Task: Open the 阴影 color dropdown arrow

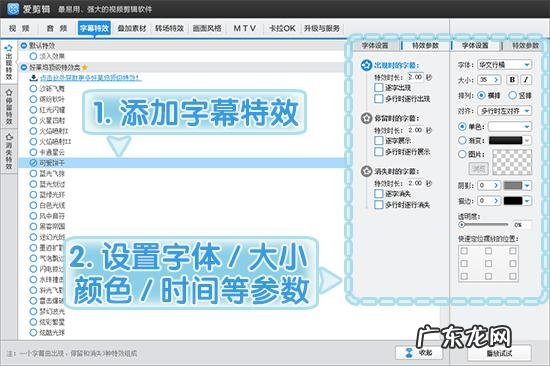Action: click(528, 185)
